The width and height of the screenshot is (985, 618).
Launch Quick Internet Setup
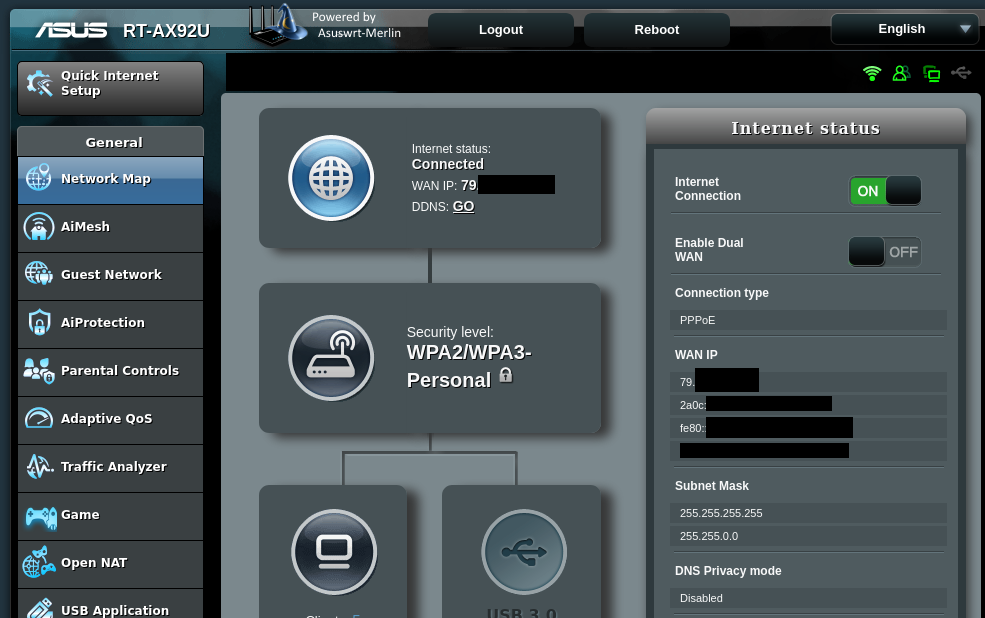pos(110,85)
